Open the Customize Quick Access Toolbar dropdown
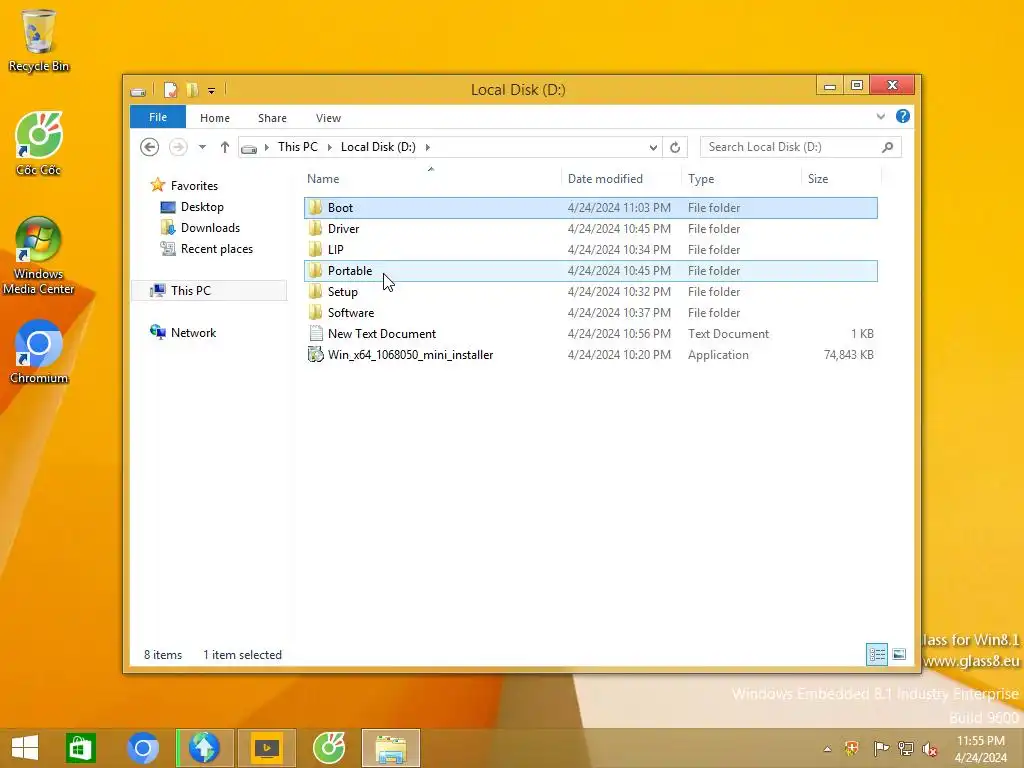 click(x=212, y=91)
